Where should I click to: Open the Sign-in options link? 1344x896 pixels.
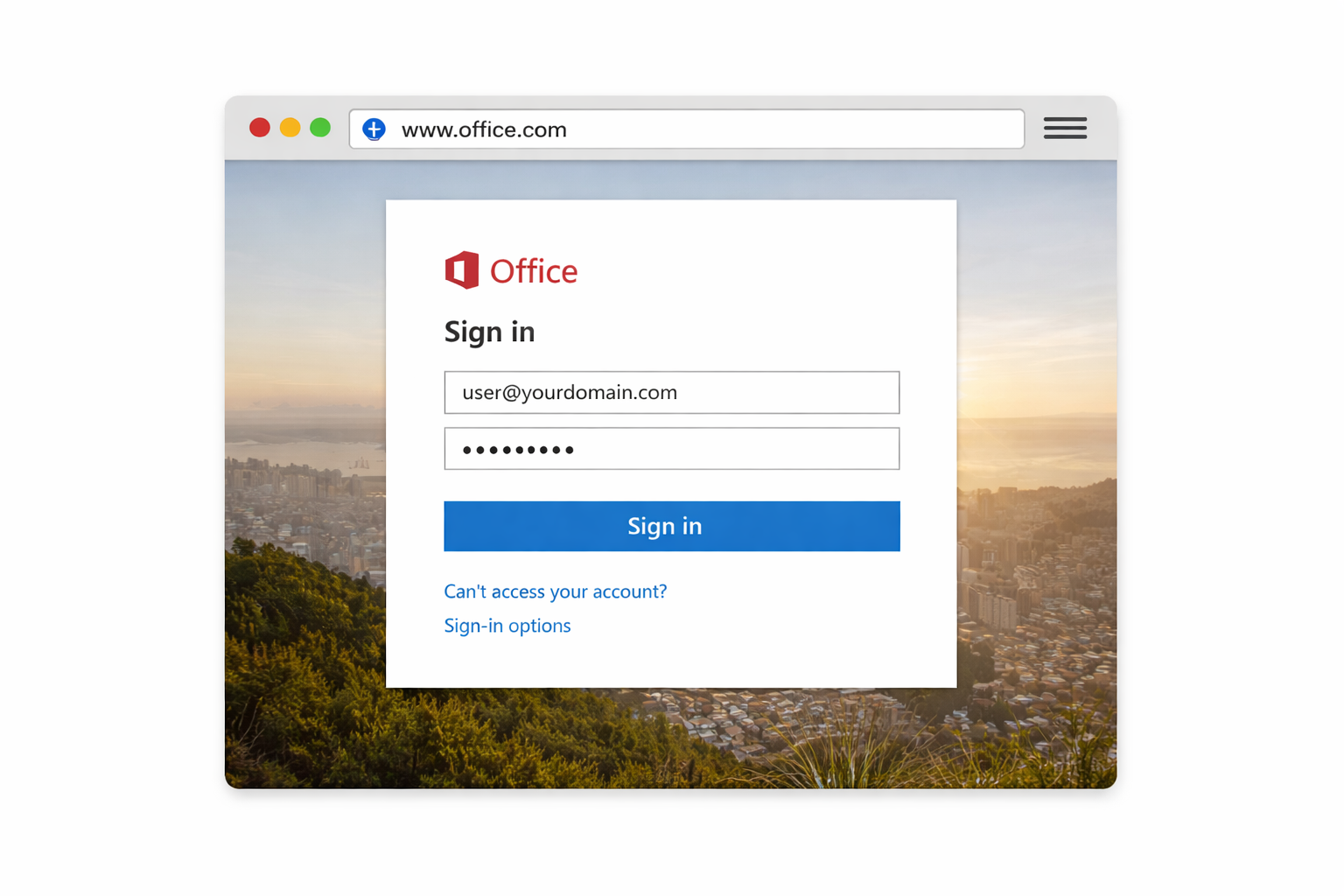[507, 626]
